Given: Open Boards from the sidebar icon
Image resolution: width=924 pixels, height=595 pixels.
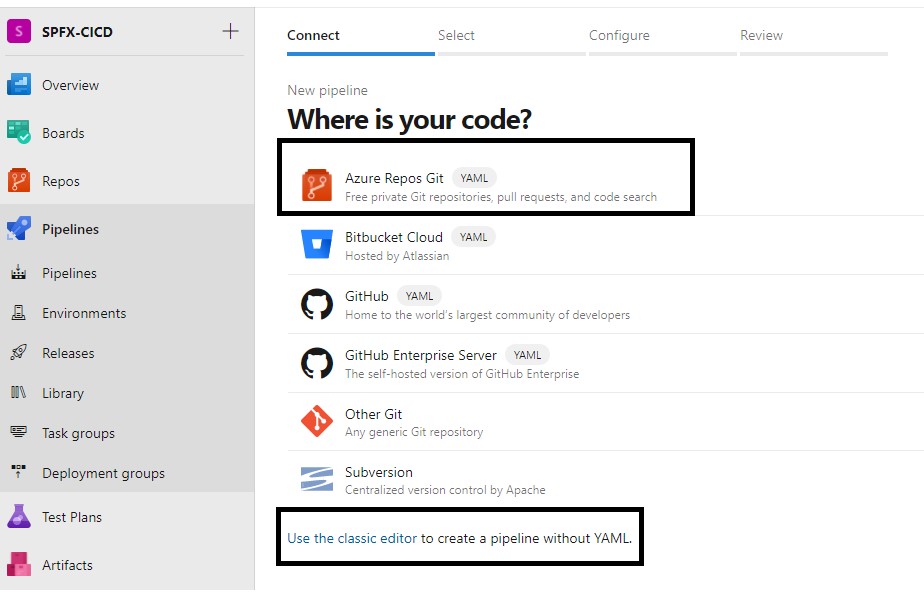Looking at the screenshot, I should click(19, 133).
